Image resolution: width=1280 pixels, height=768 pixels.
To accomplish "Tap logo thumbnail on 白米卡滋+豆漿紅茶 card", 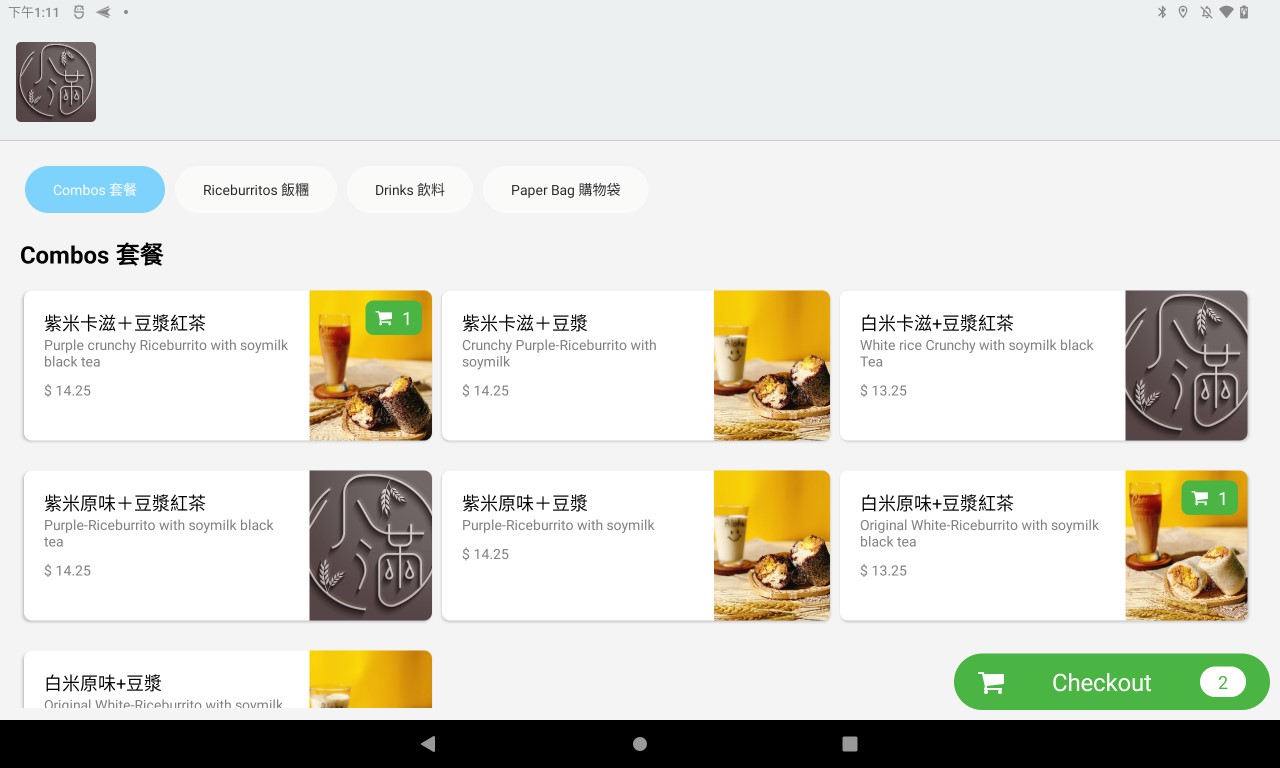I will pos(1186,366).
